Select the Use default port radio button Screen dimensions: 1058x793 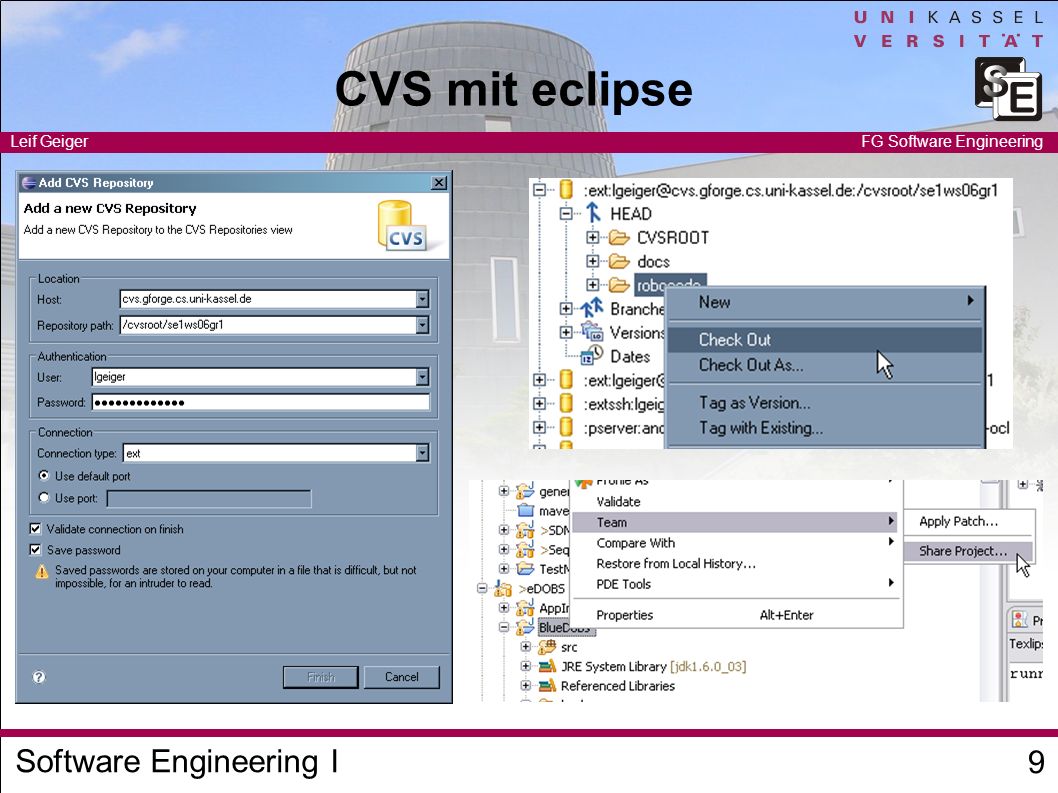[x=44, y=476]
